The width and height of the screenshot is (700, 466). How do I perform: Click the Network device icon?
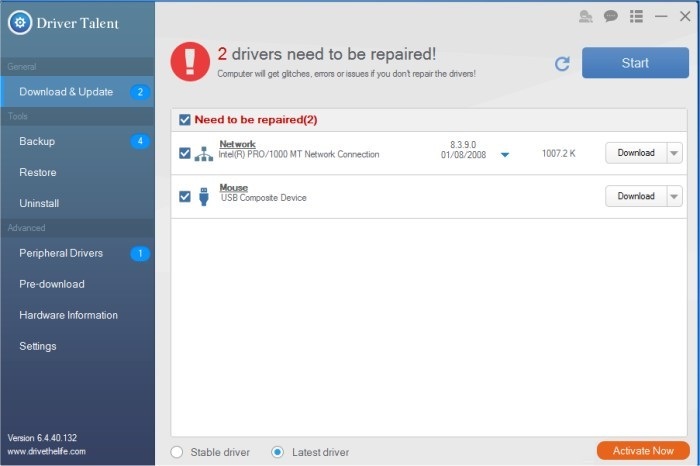(x=204, y=154)
